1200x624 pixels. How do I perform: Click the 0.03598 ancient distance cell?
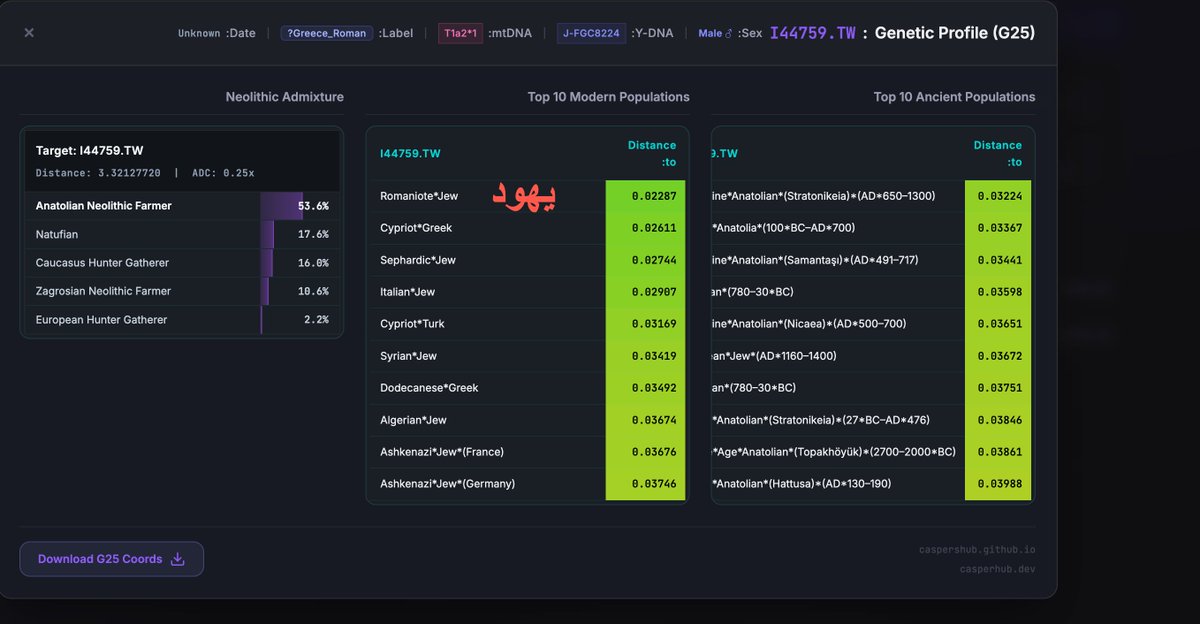998,292
